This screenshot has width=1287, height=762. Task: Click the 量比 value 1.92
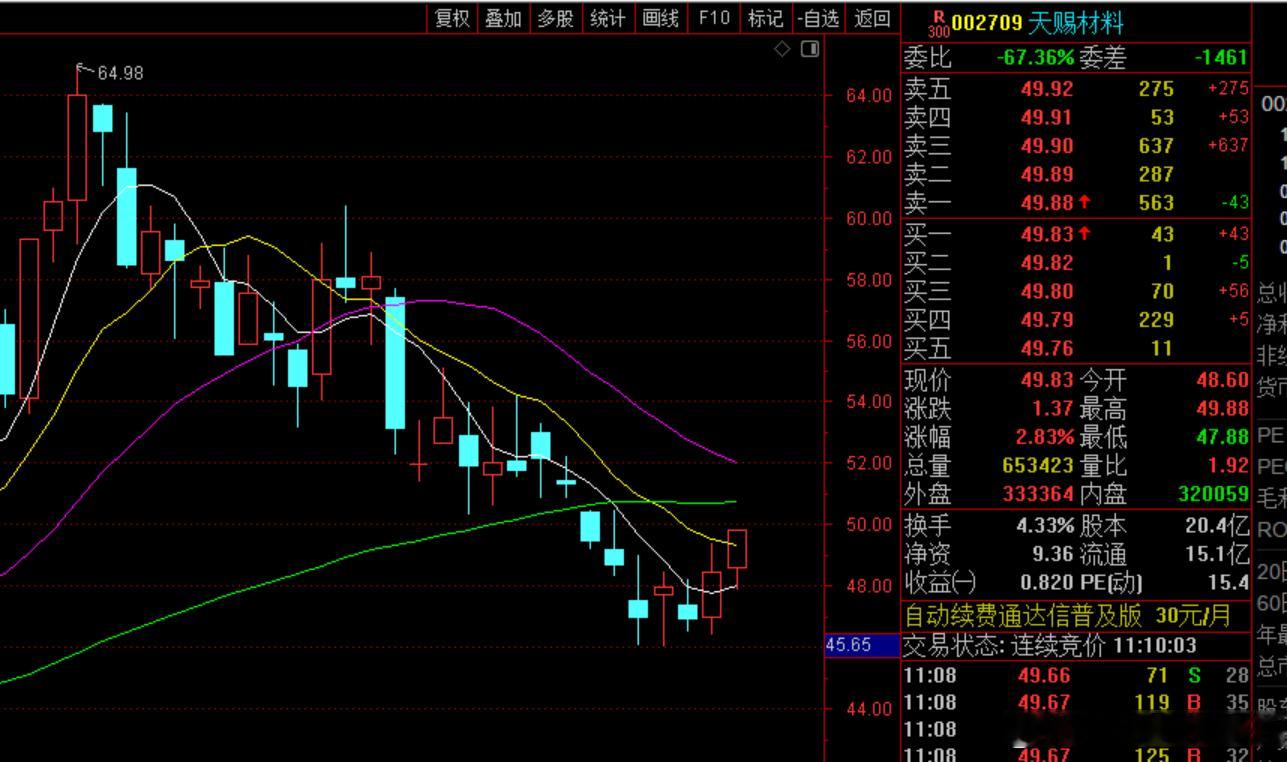[1228, 466]
